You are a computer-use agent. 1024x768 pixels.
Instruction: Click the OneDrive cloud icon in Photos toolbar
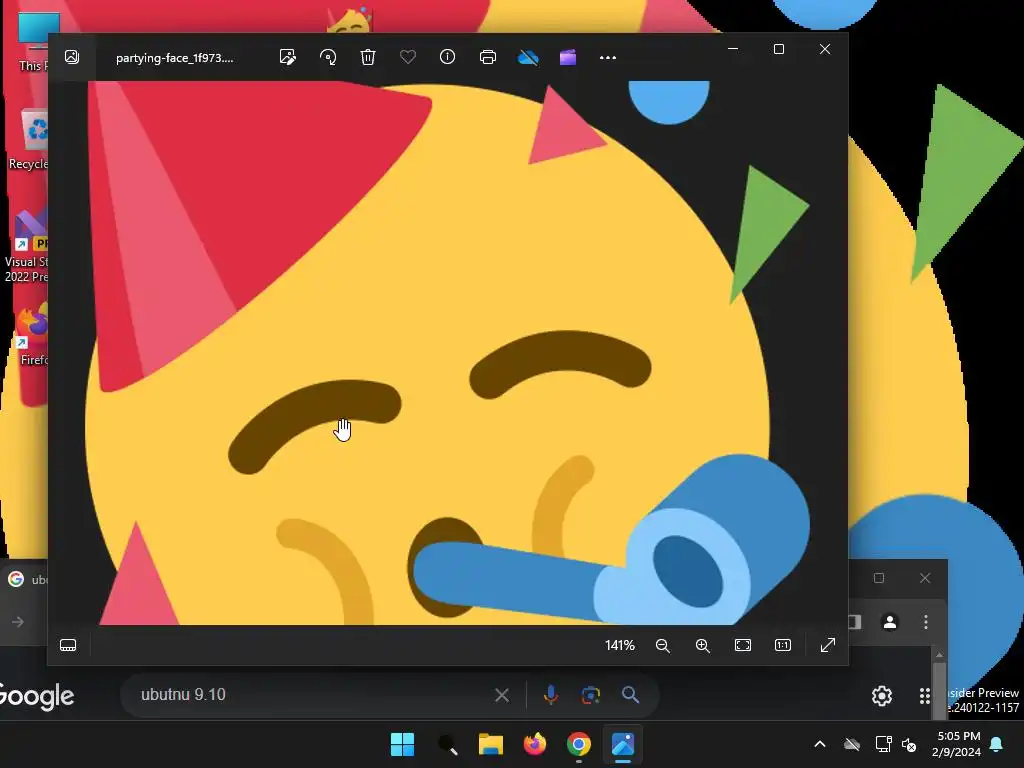coord(528,58)
